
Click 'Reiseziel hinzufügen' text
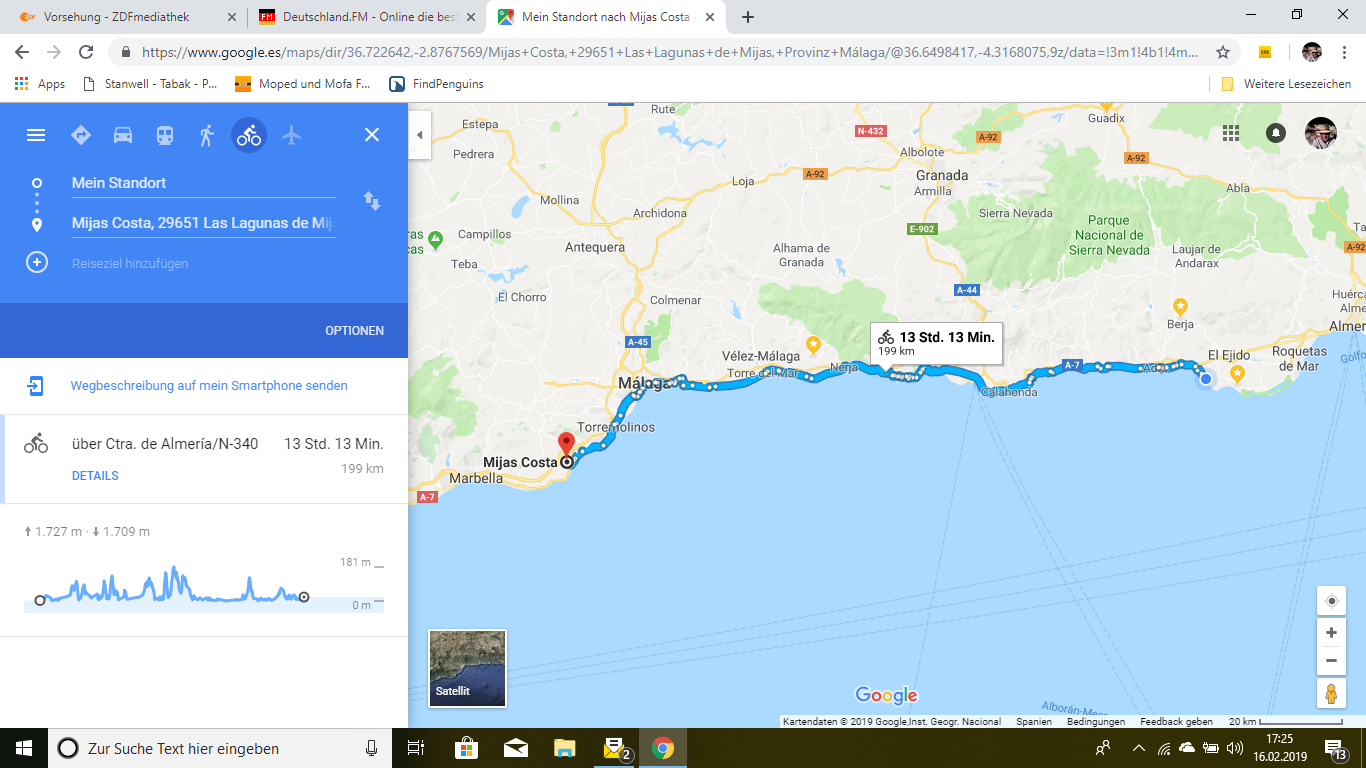tap(130, 264)
